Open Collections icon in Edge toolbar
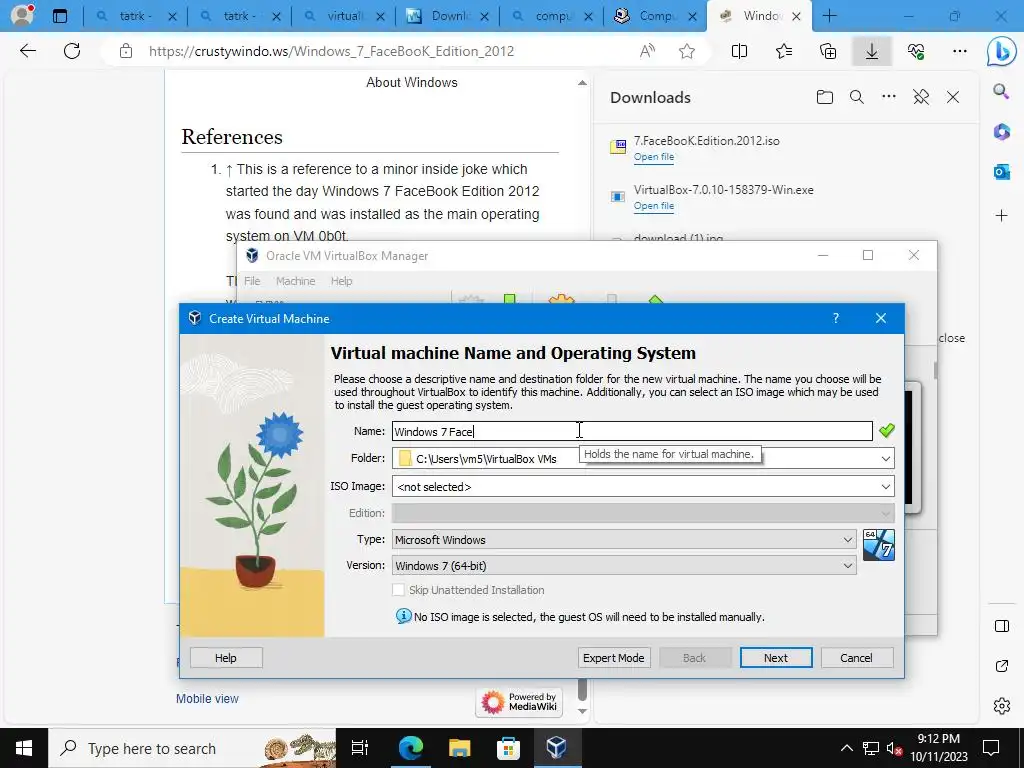 (x=827, y=51)
